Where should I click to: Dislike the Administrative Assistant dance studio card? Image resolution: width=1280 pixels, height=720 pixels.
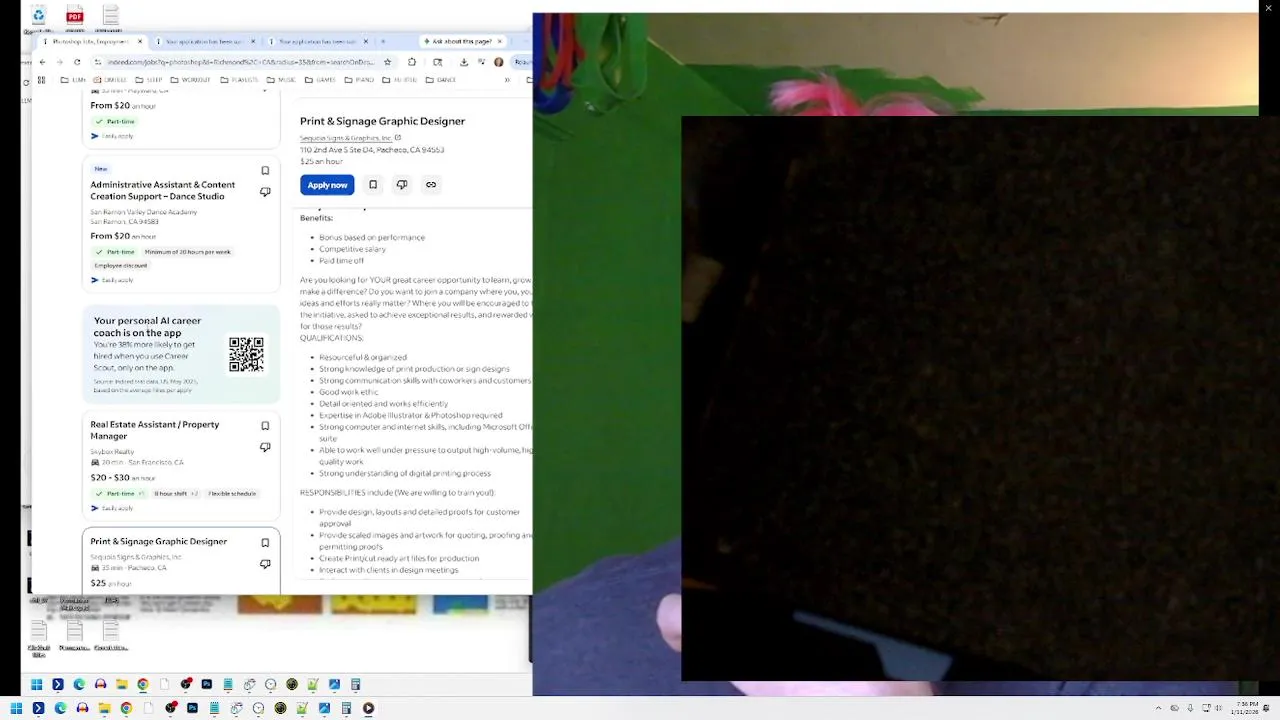click(265, 192)
